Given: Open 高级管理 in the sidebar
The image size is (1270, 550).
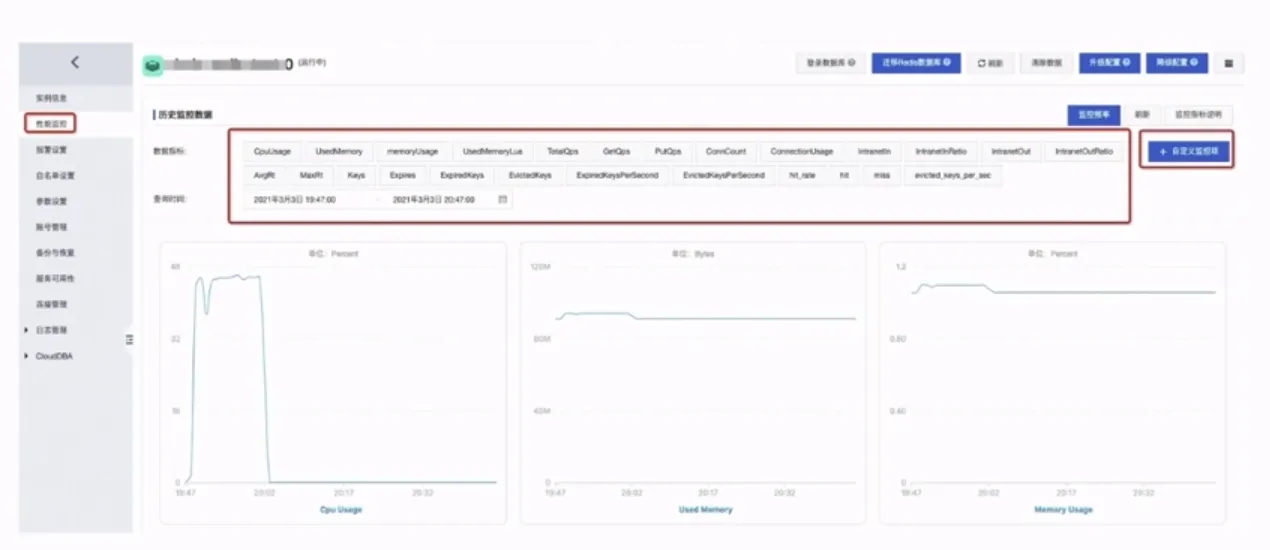Looking at the screenshot, I should 51,303.
